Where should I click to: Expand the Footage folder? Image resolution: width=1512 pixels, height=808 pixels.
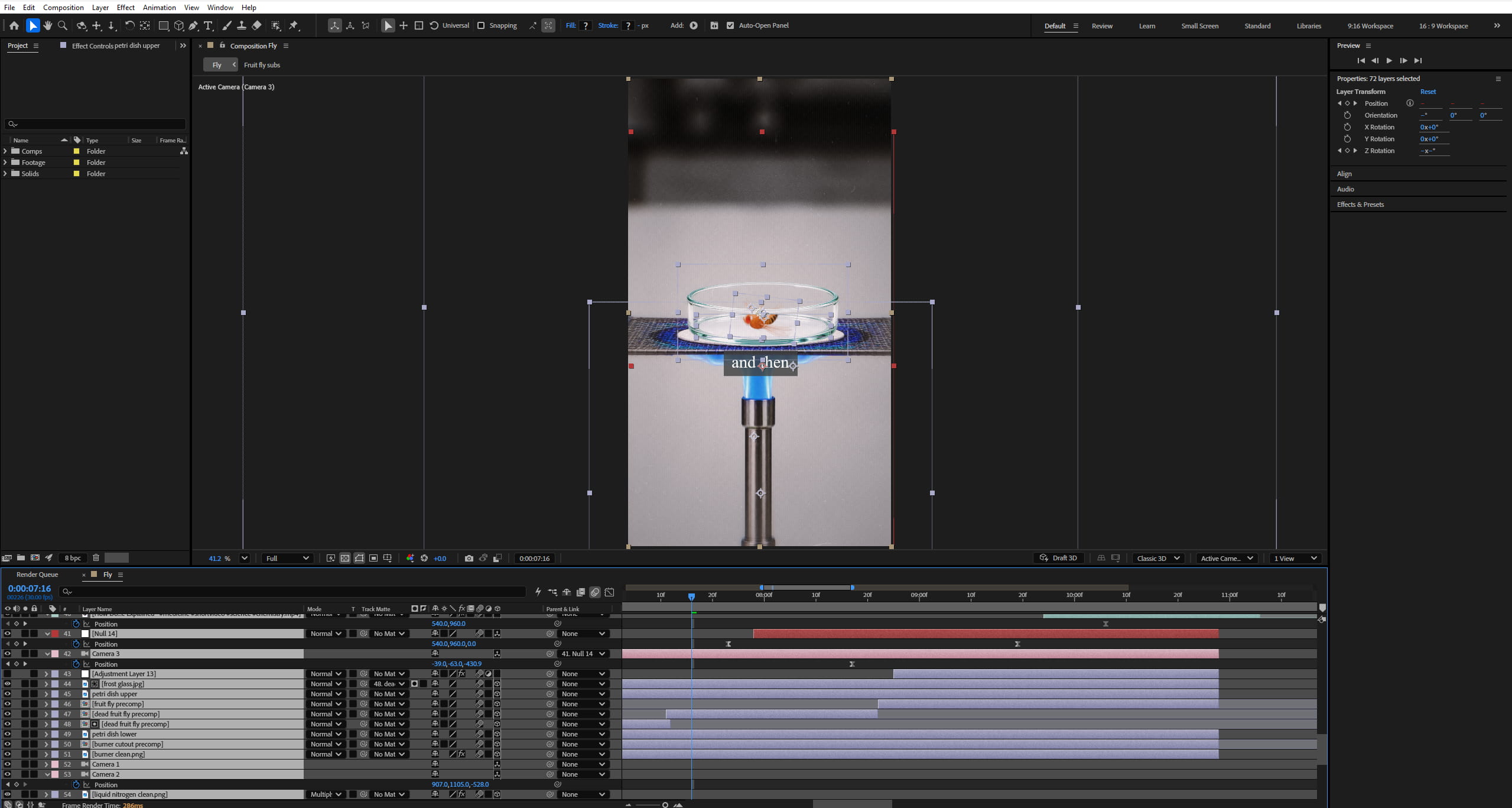(x=5, y=163)
